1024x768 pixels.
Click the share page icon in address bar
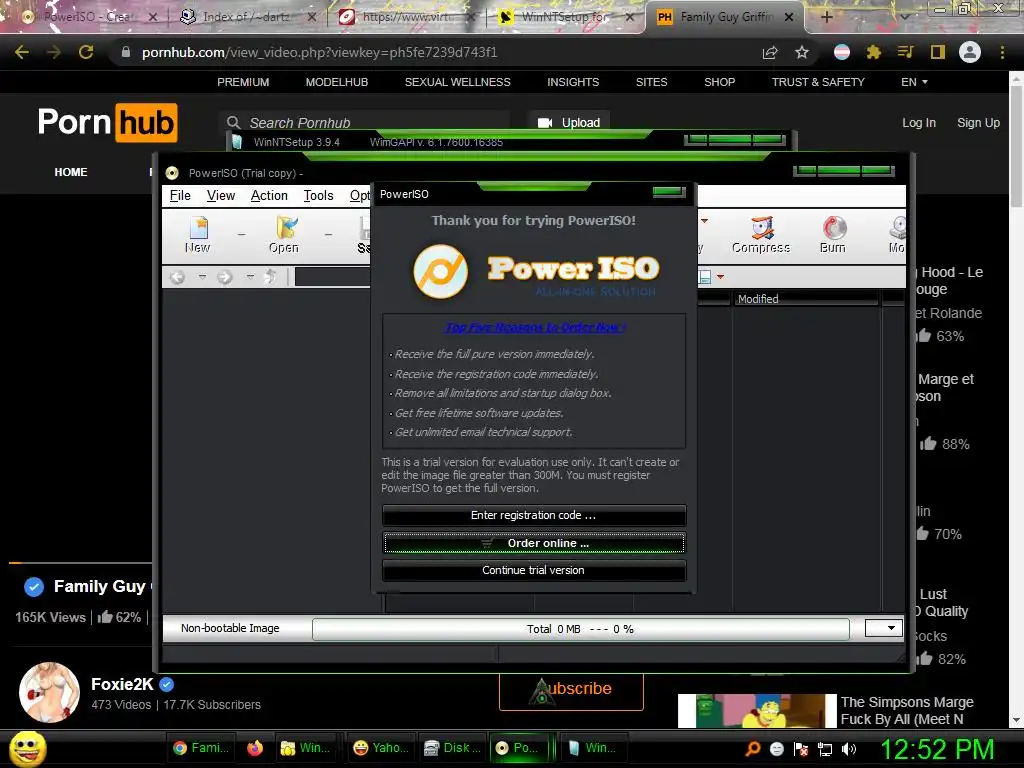point(770,52)
